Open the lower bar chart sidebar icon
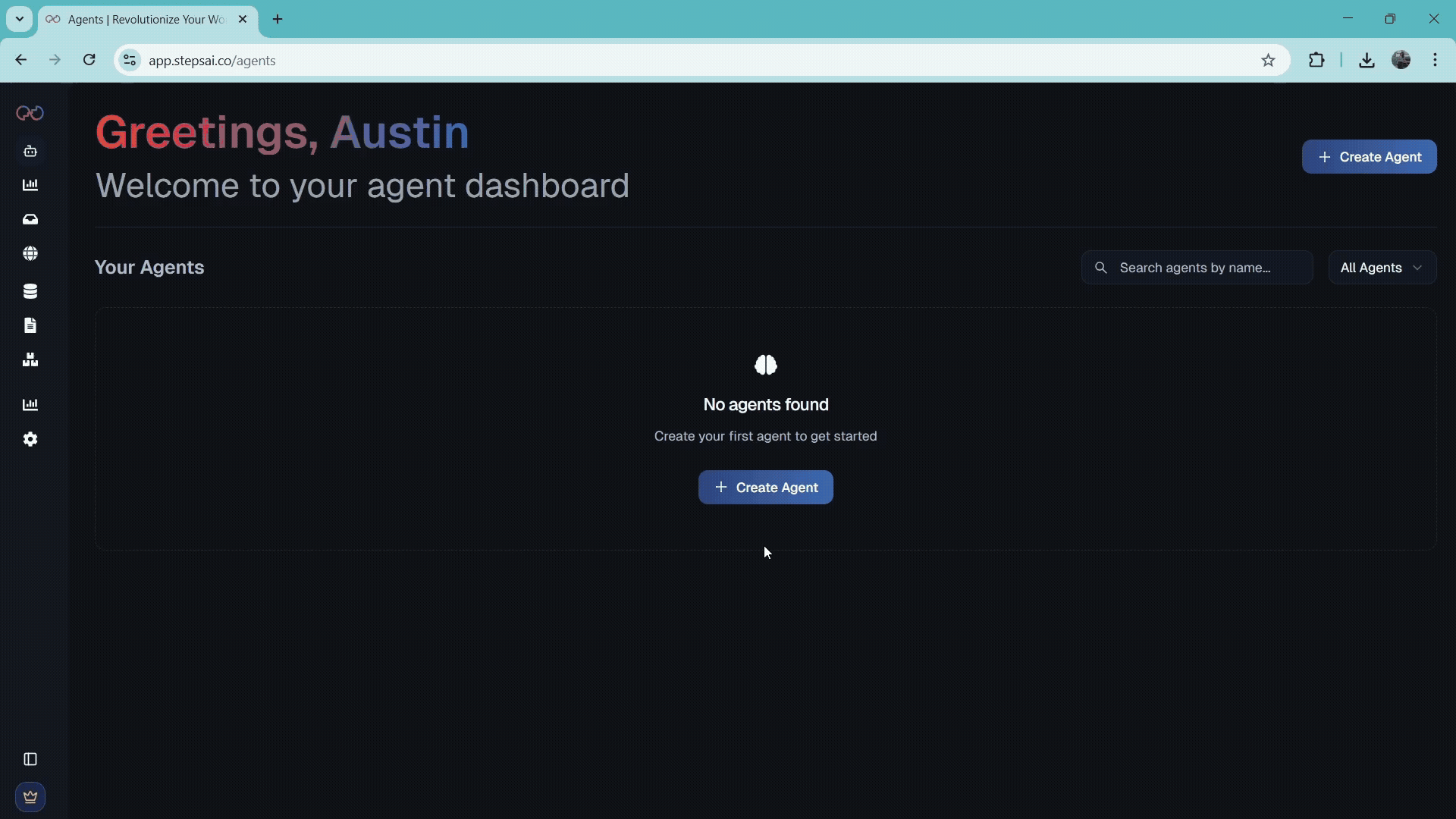Screen dimensions: 1456x819 [x=30, y=405]
